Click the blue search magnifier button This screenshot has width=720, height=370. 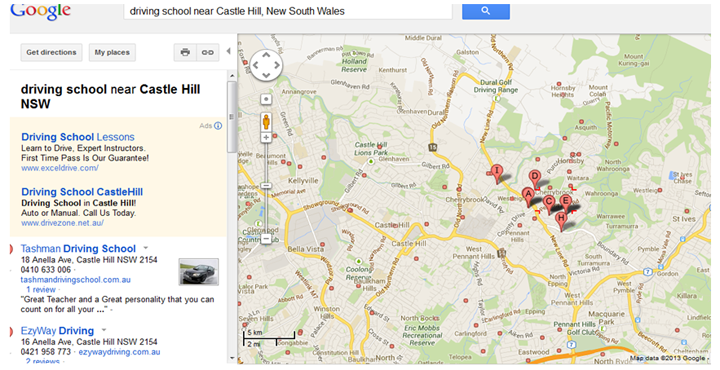click(485, 11)
